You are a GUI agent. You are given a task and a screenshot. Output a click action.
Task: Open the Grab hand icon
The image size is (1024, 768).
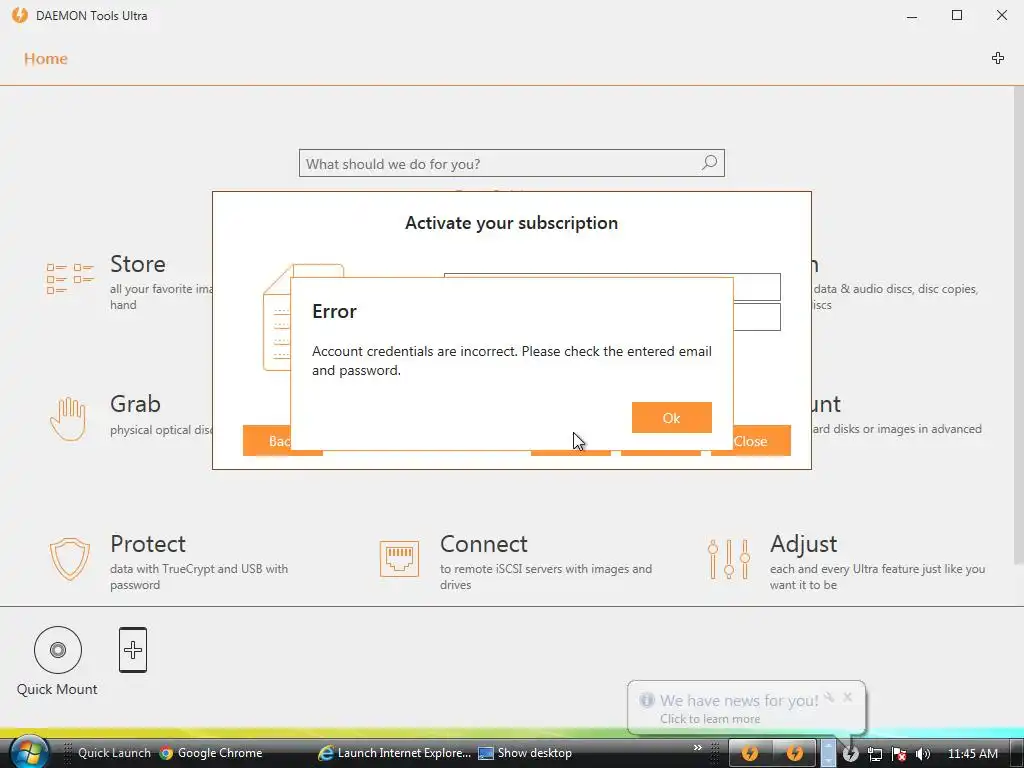[x=69, y=419]
